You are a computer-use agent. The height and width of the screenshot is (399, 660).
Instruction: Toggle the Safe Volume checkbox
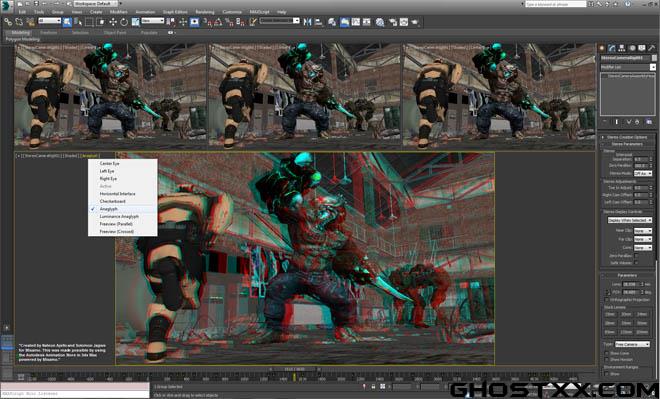636,263
